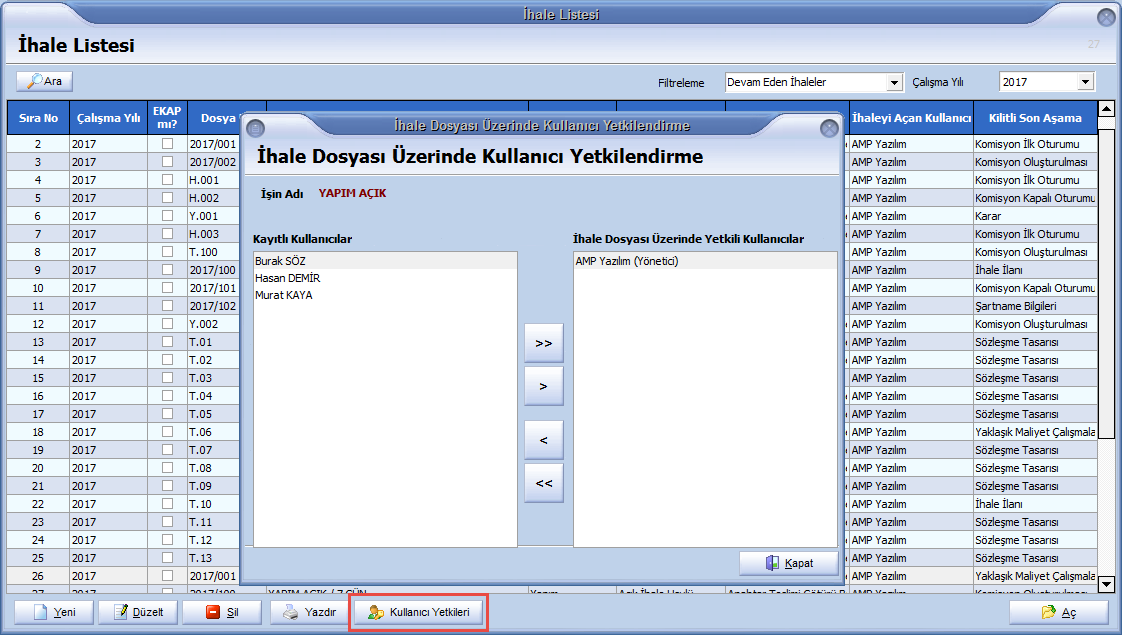The width and height of the screenshot is (1122, 635).
Task: Enable the EKAP checkbox in row 20
Action: click(x=167, y=468)
